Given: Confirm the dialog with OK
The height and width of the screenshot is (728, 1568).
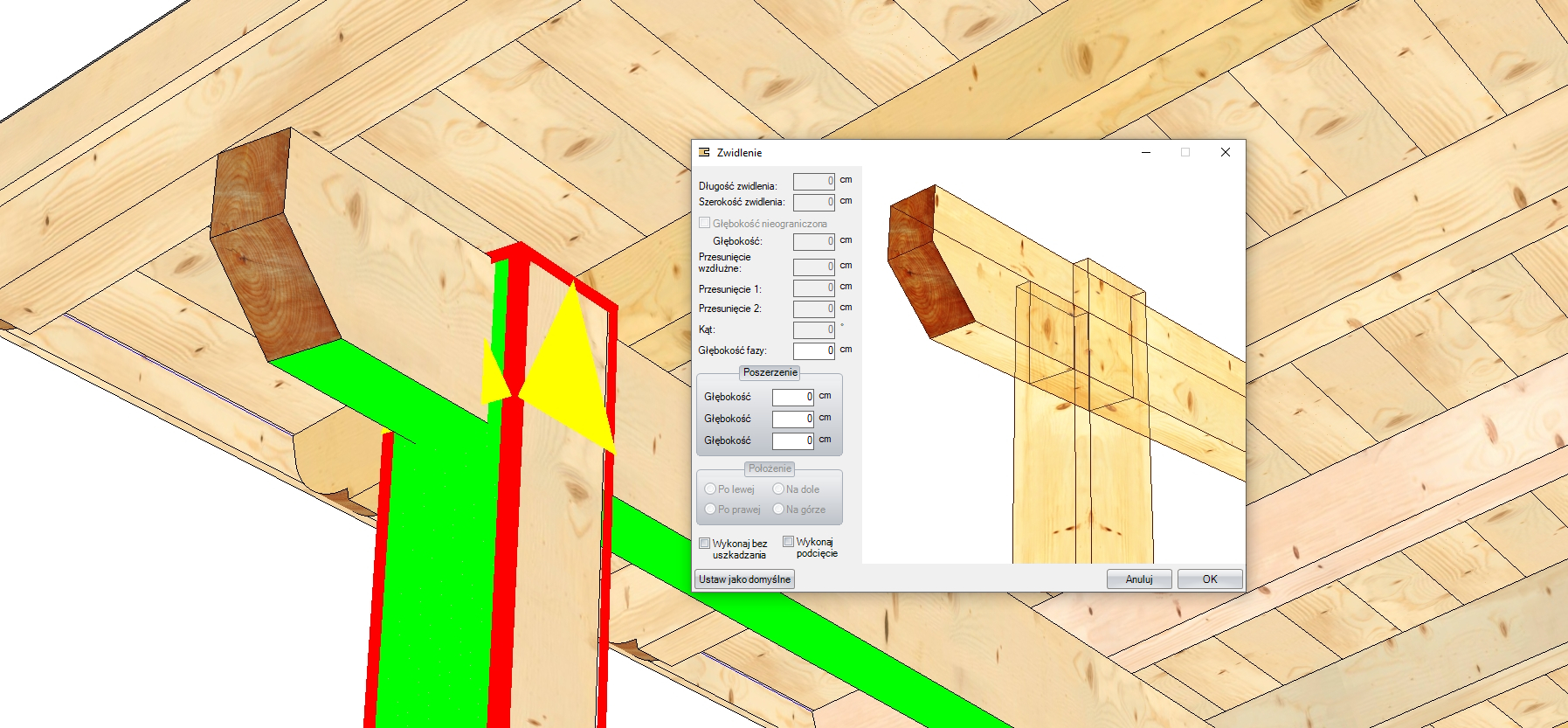Looking at the screenshot, I should (1209, 579).
